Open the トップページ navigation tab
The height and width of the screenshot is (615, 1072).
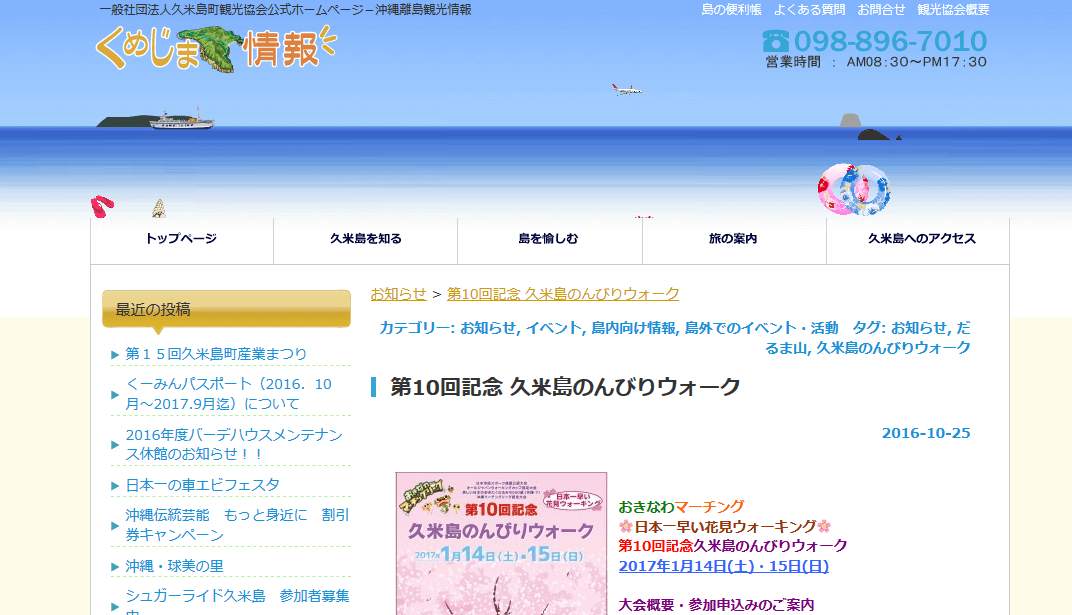pyautogui.click(x=181, y=239)
